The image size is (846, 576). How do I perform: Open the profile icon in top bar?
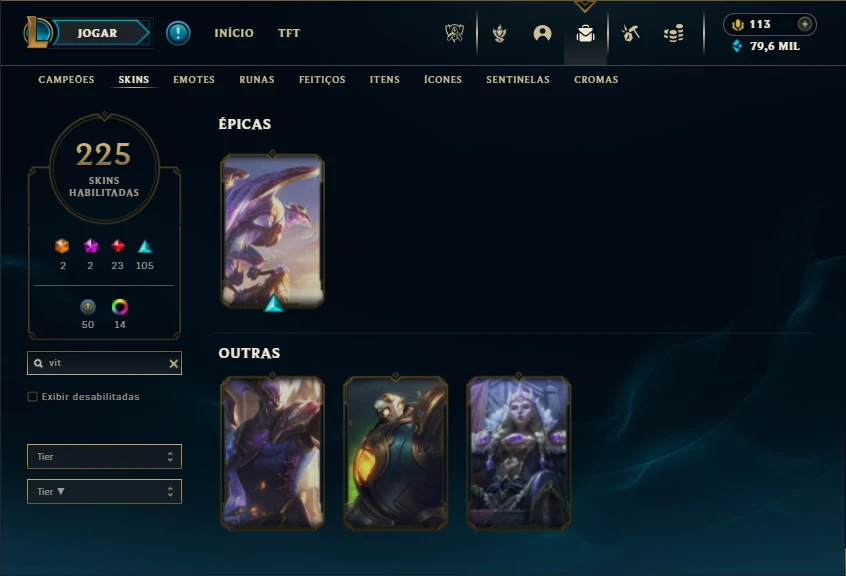pos(542,33)
